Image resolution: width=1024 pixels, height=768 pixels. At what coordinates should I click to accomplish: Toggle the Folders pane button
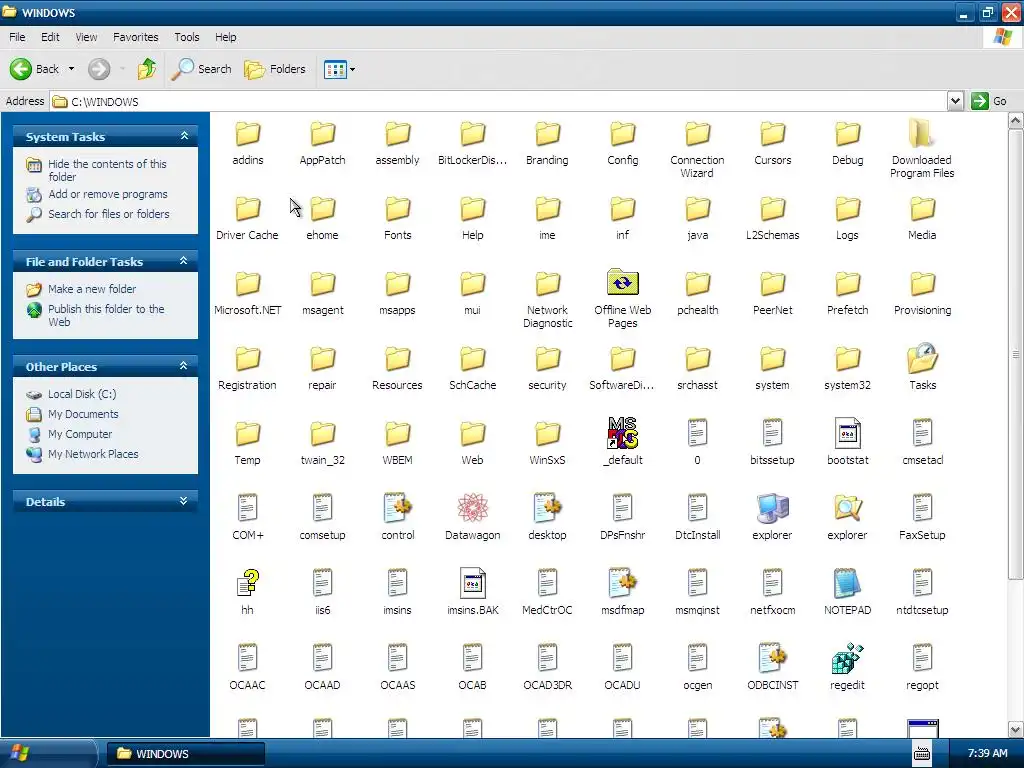point(274,69)
